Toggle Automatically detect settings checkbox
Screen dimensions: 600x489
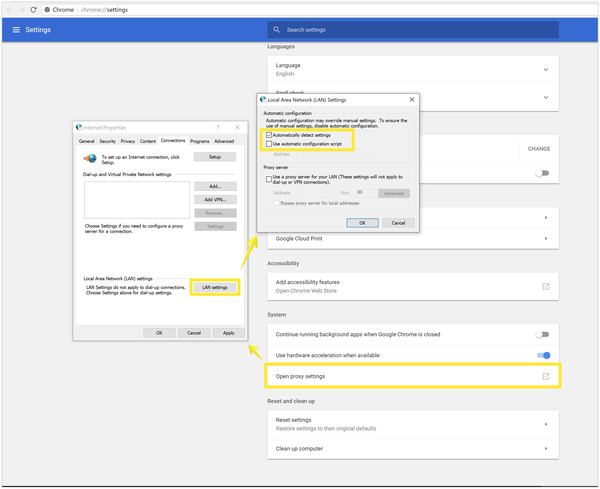point(269,135)
